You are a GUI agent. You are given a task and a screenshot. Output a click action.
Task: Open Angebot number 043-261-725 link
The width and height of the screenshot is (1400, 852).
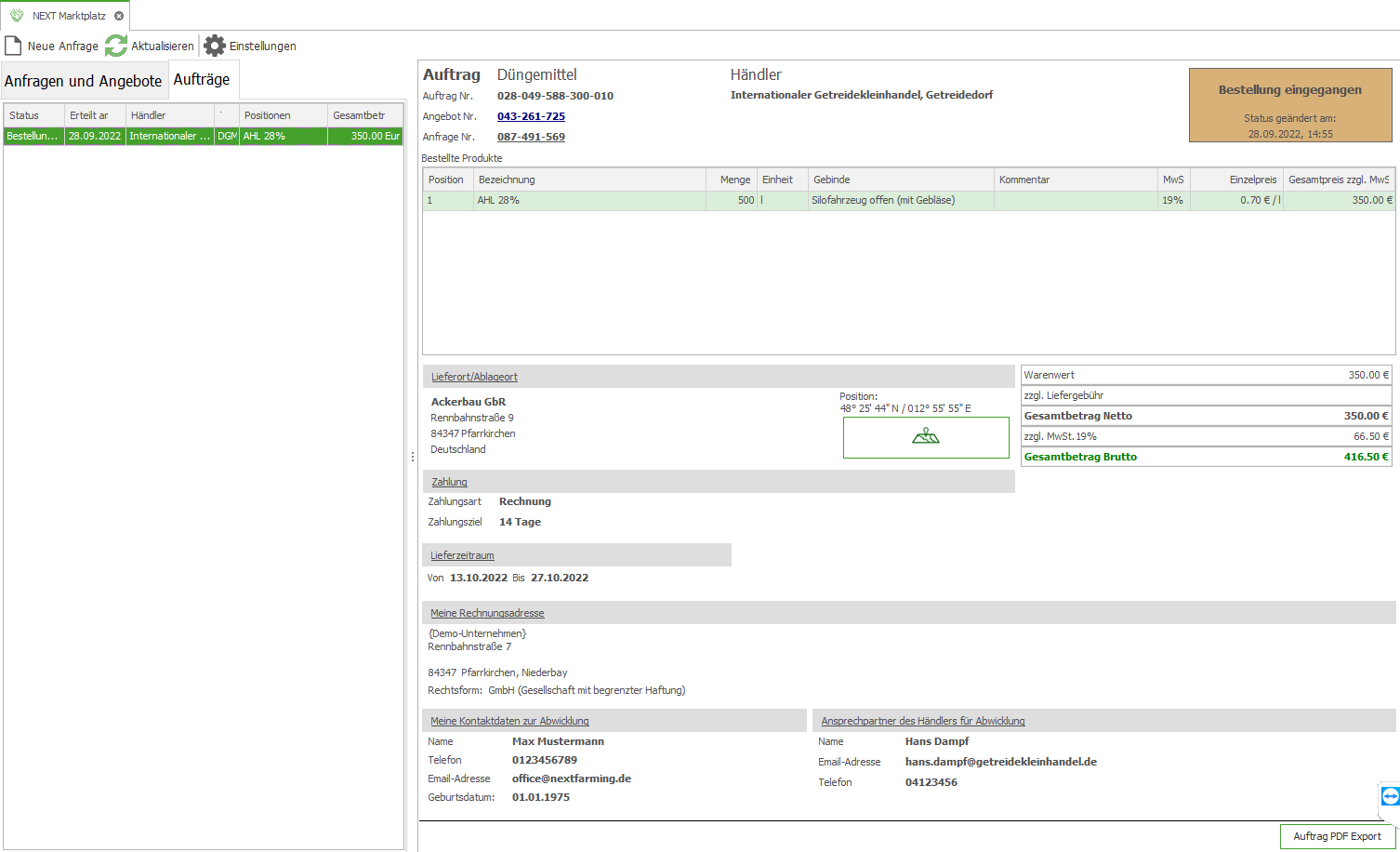coord(531,116)
